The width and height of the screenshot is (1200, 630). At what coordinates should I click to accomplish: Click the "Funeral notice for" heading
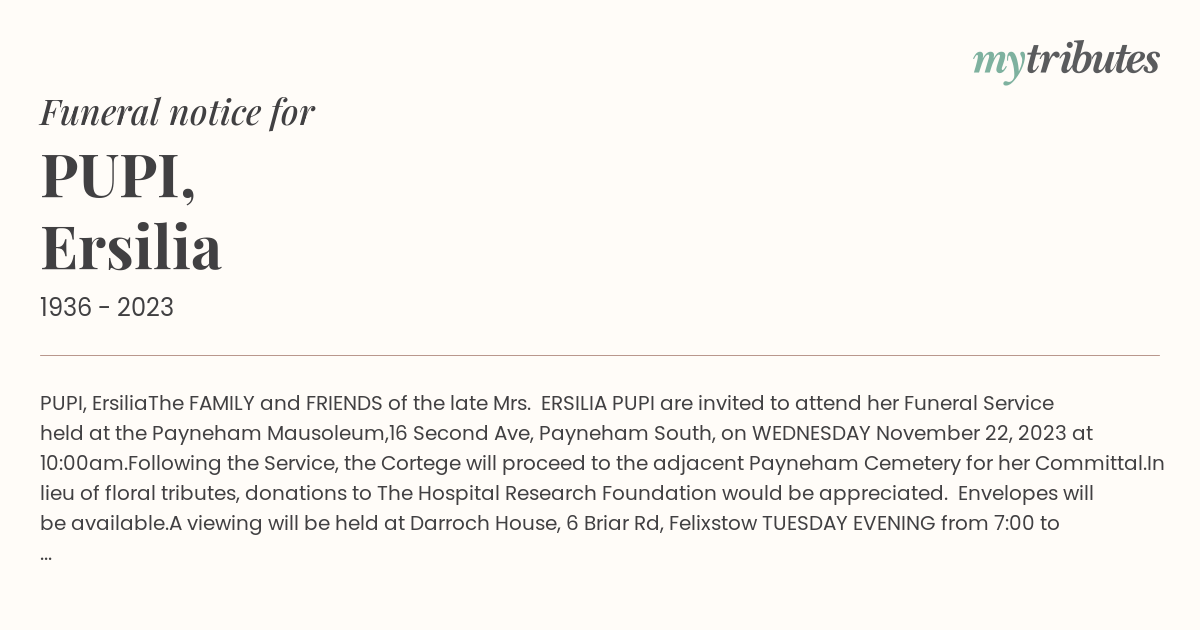coord(177,112)
